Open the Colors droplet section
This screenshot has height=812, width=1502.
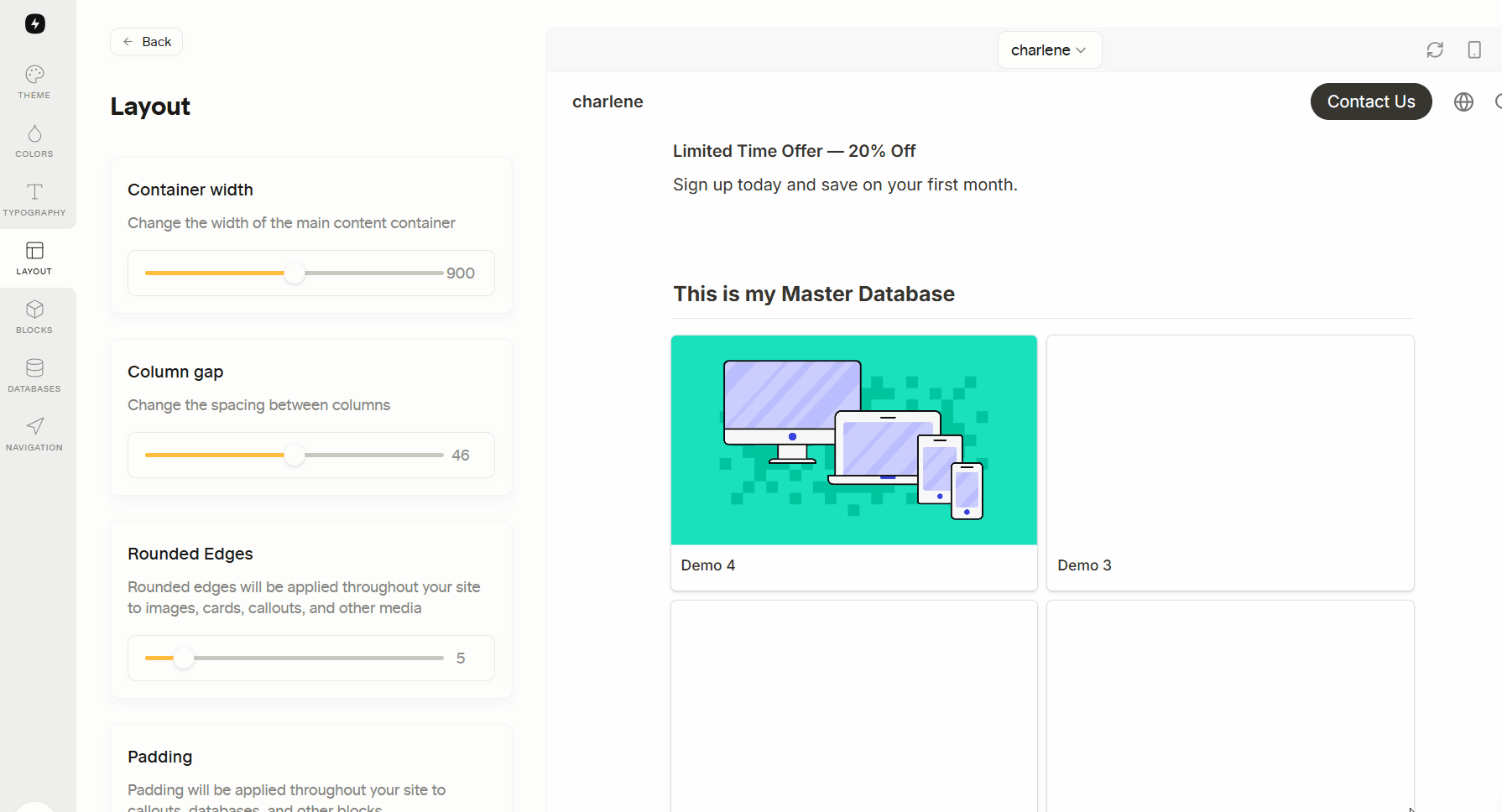click(34, 141)
